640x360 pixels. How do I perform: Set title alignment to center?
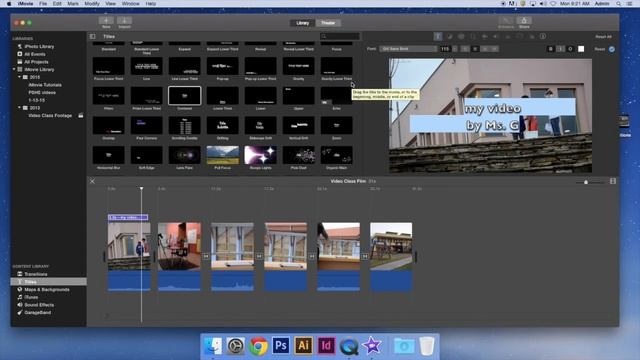pos(475,49)
